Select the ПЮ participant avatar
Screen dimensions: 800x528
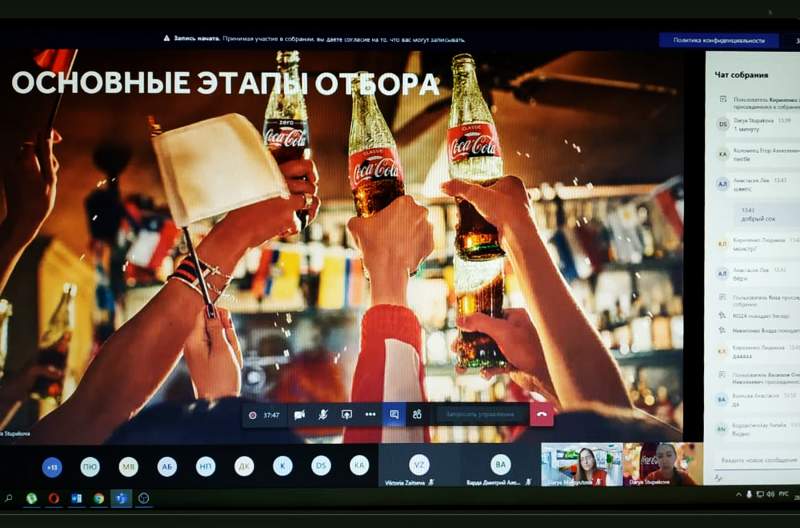[90, 467]
